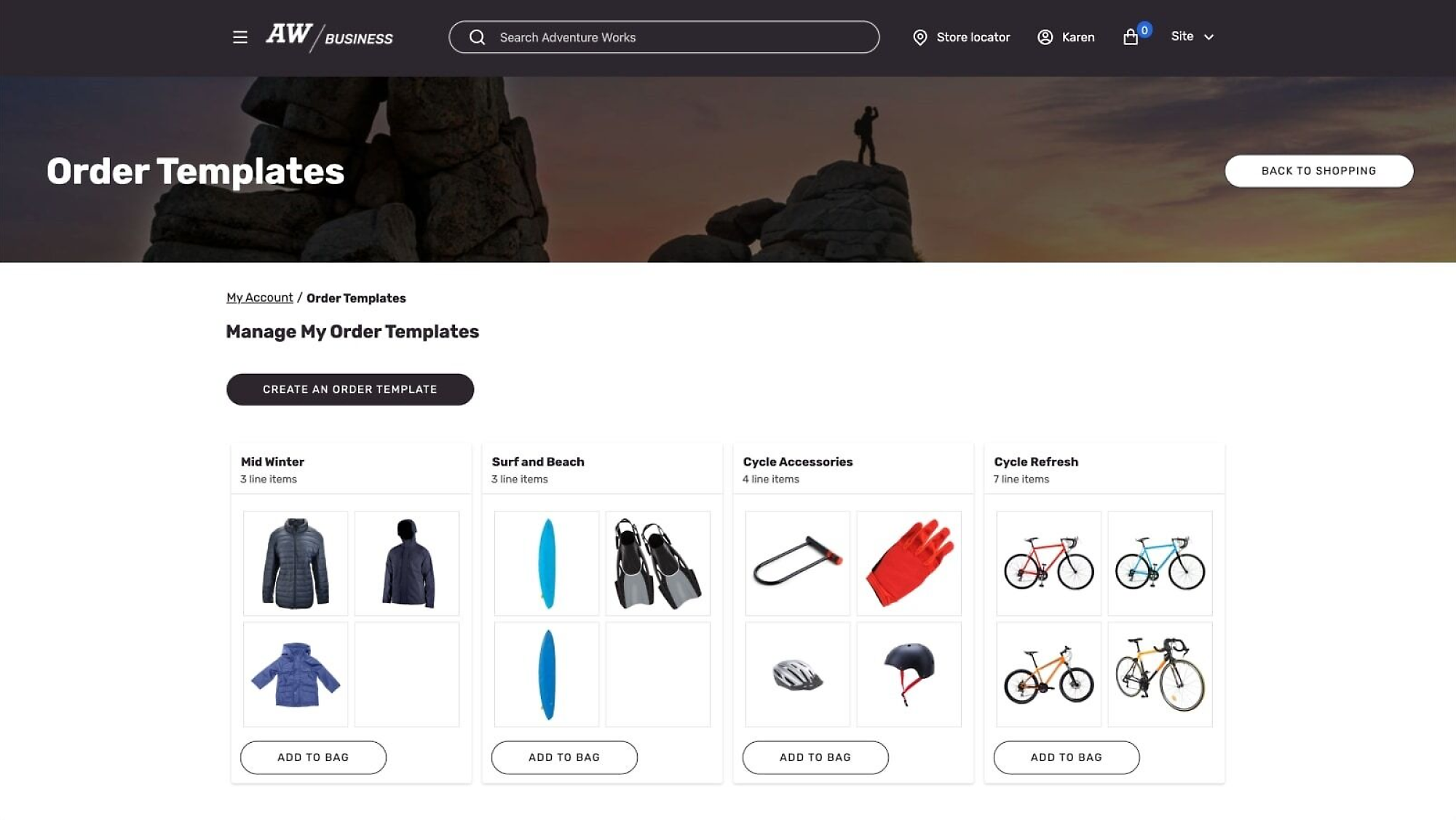Click the shopping bag cart icon

[x=1131, y=36]
